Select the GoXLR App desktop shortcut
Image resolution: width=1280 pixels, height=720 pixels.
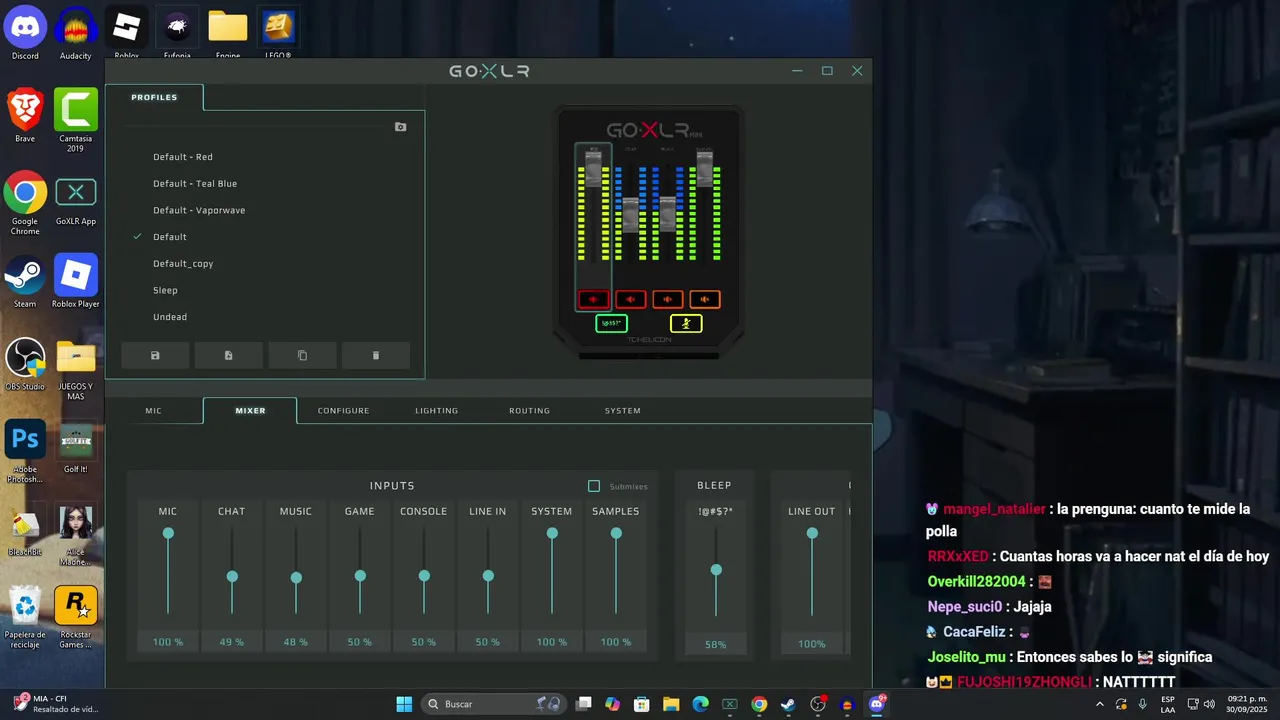[x=75, y=199]
